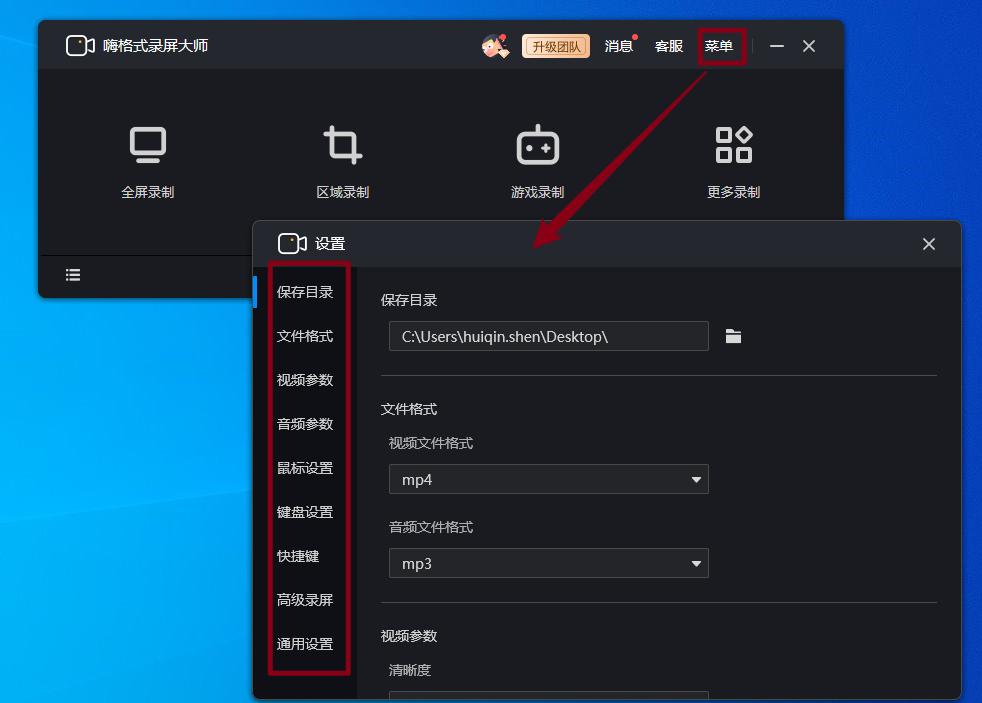Select the 区域录制 region recording icon
The width and height of the screenshot is (982, 703).
coord(342,144)
